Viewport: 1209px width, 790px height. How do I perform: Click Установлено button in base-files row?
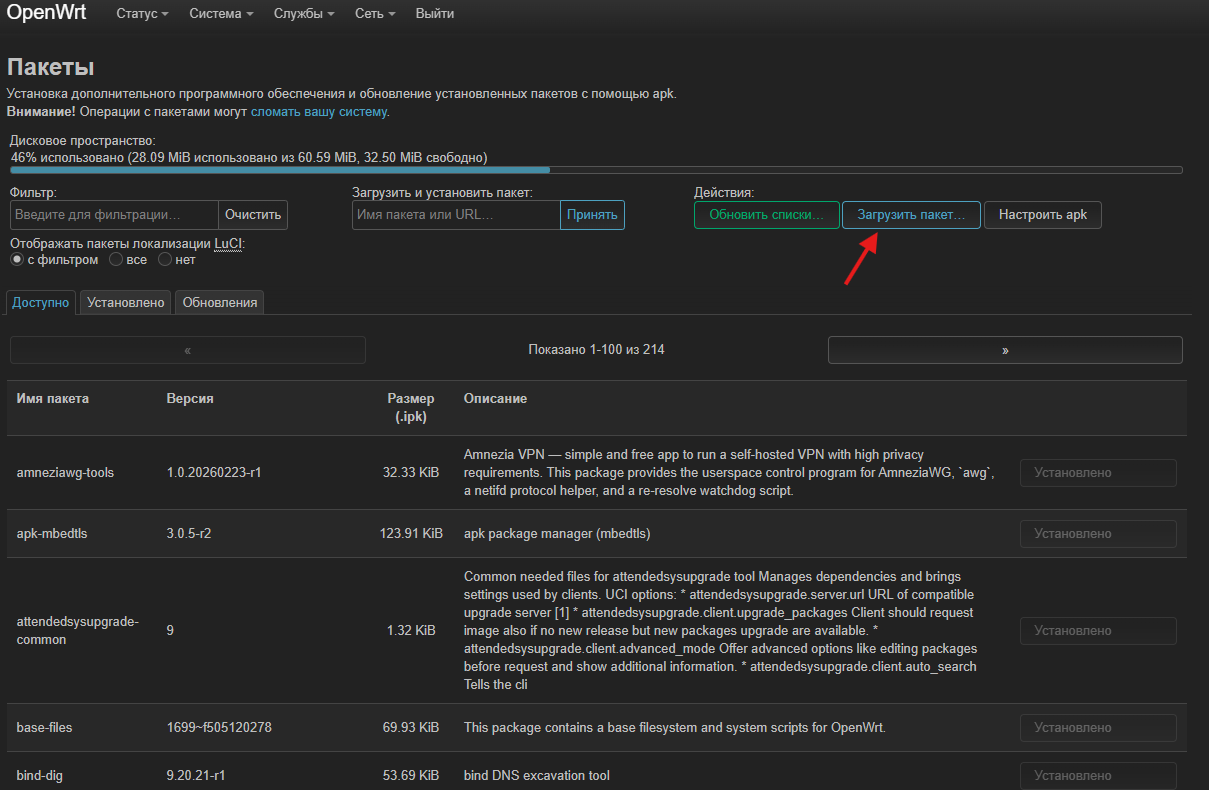tap(1098, 728)
